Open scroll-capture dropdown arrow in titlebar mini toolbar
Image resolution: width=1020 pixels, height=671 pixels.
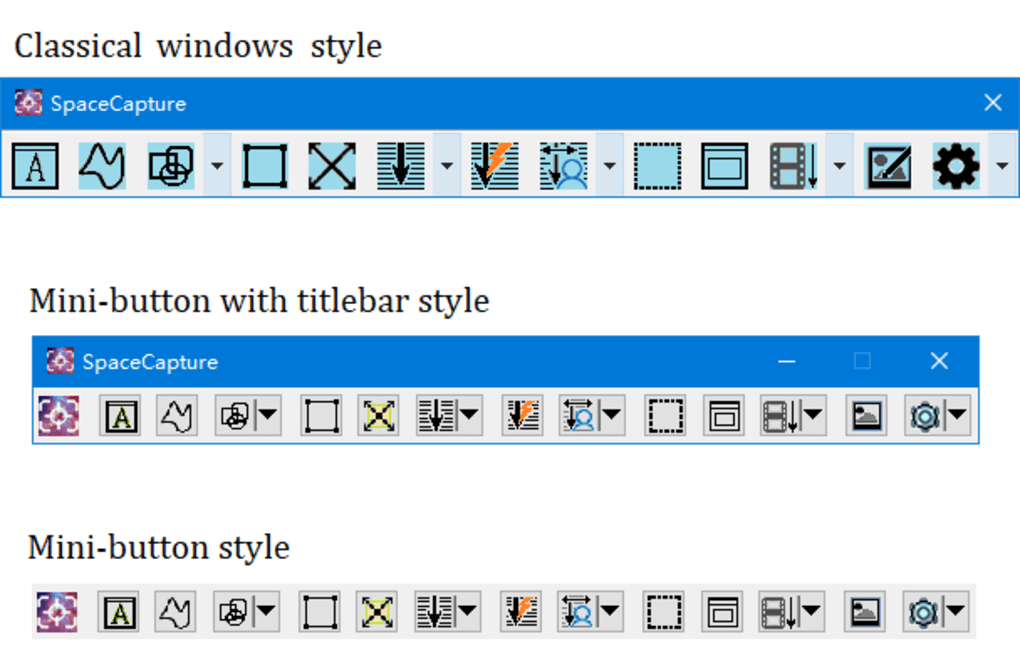pos(469,415)
